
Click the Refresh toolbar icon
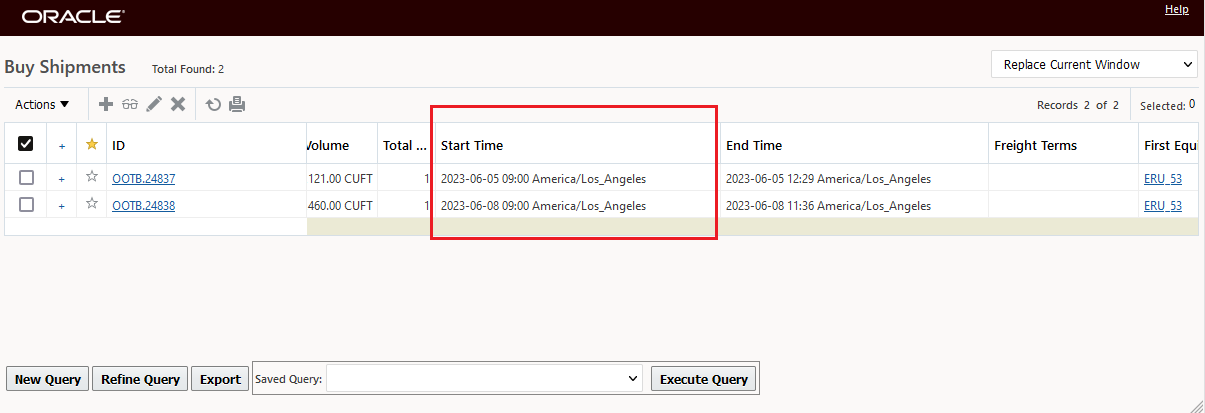(x=213, y=104)
